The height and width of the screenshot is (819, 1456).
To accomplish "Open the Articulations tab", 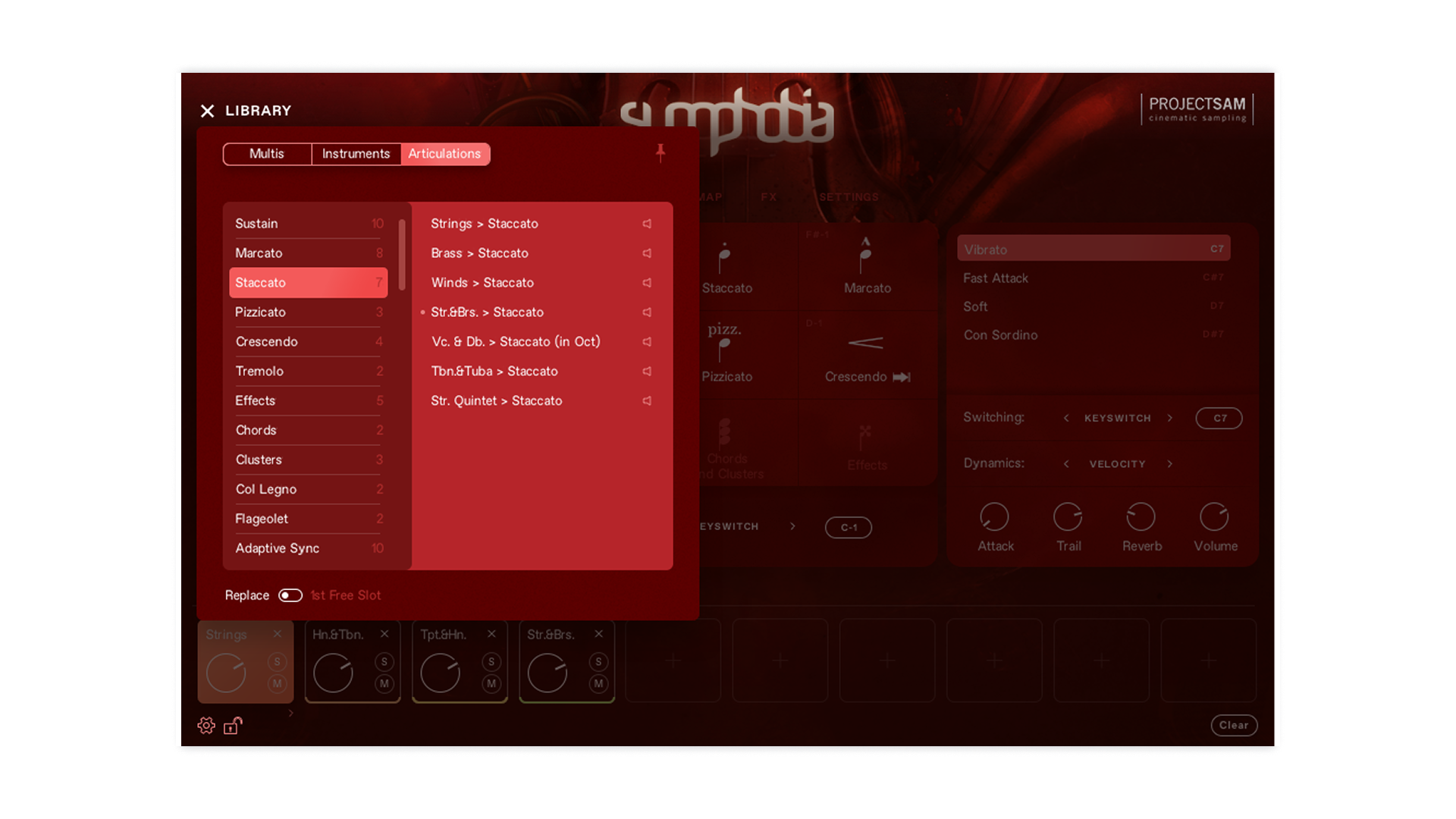I will point(445,154).
